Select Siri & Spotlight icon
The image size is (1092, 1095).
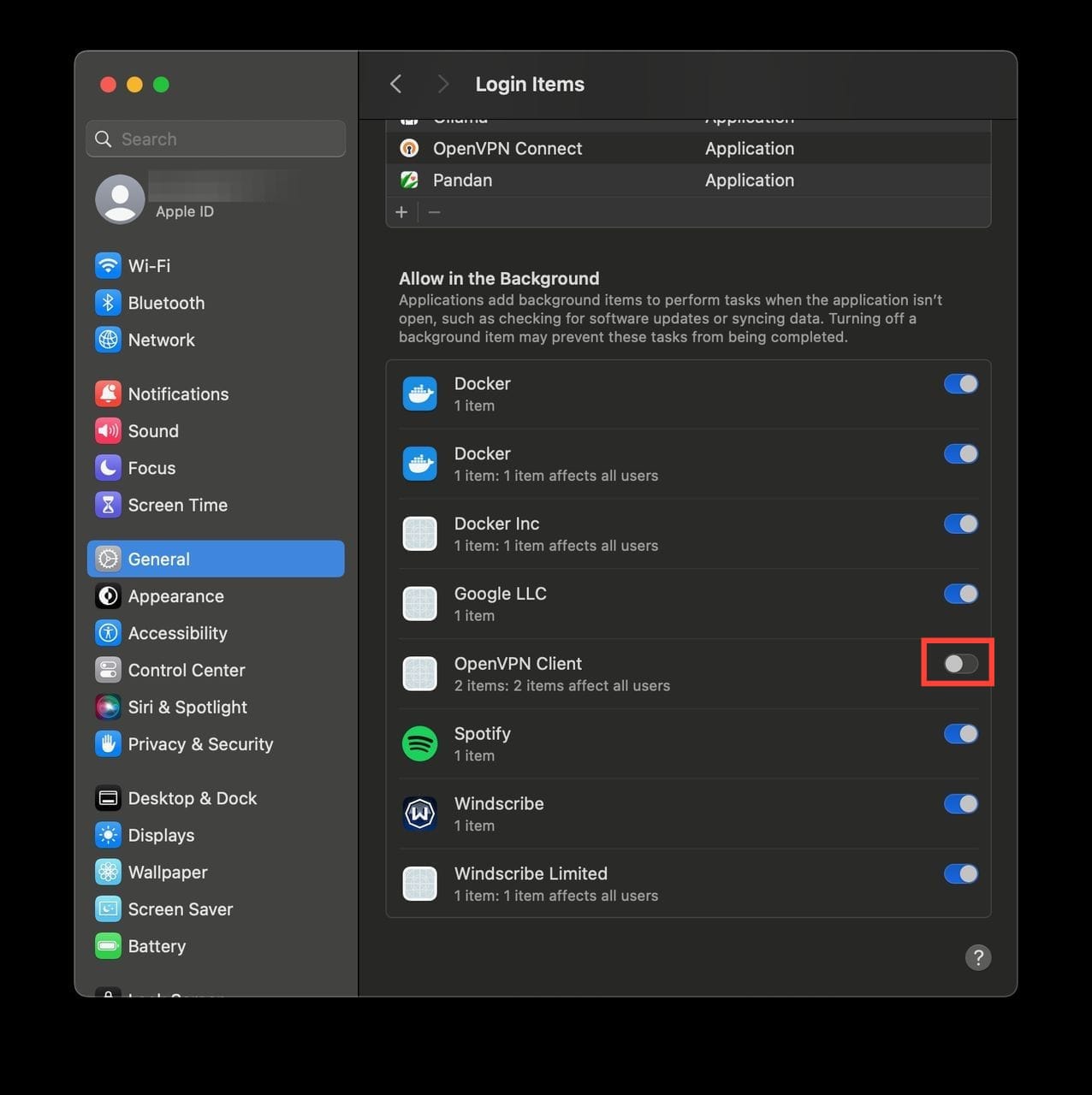pos(108,707)
